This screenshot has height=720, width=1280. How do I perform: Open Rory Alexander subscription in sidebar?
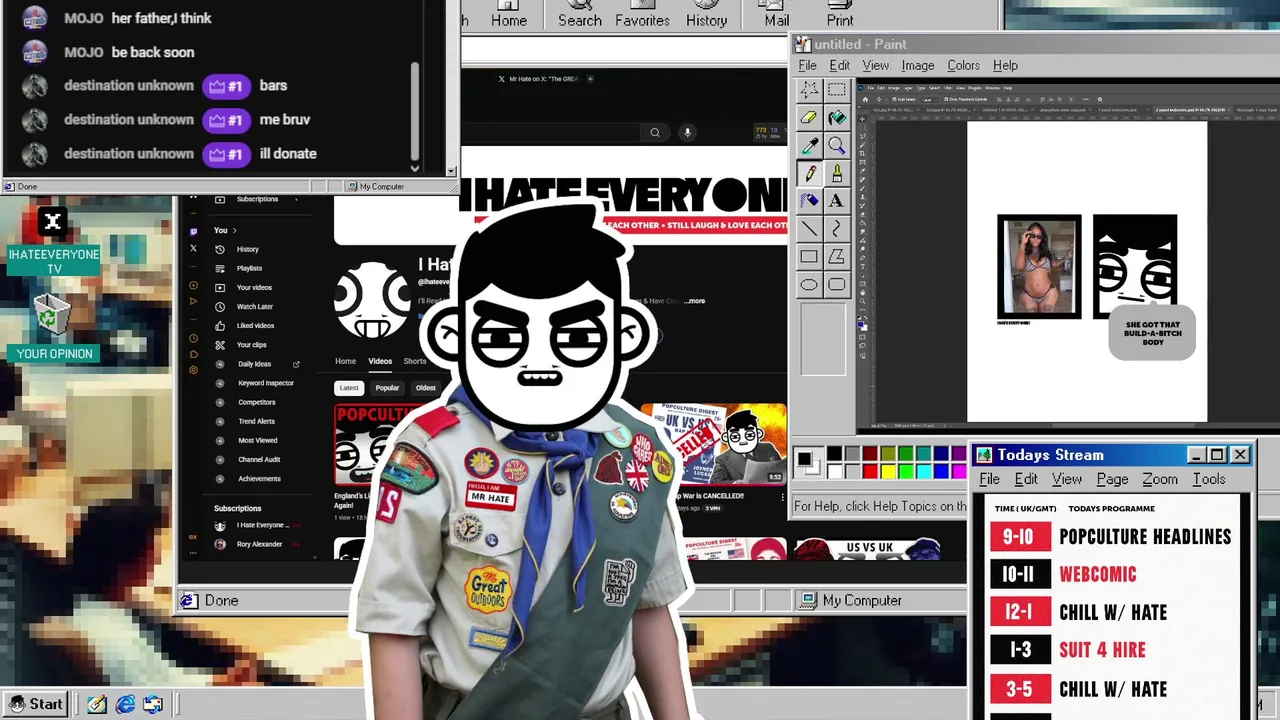(259, 544)
